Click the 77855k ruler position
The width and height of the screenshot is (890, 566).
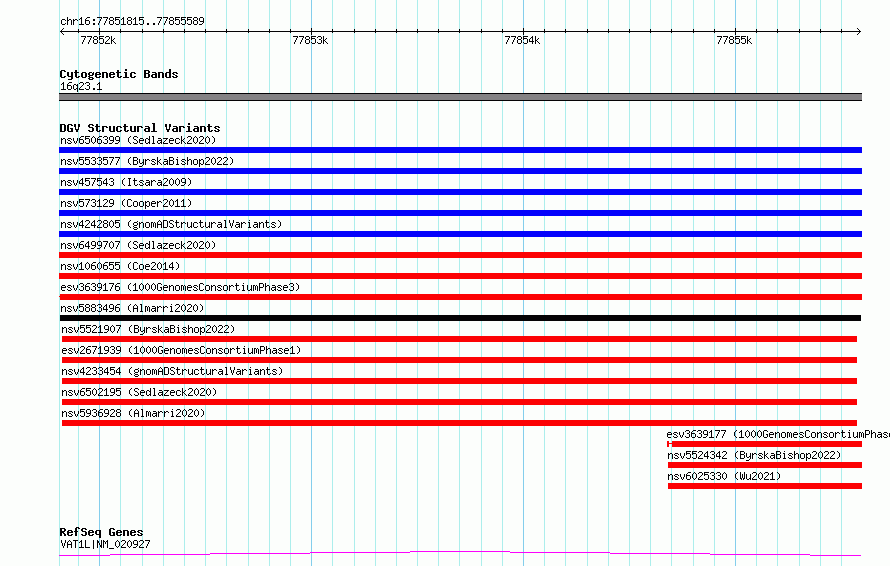(734, 40)
